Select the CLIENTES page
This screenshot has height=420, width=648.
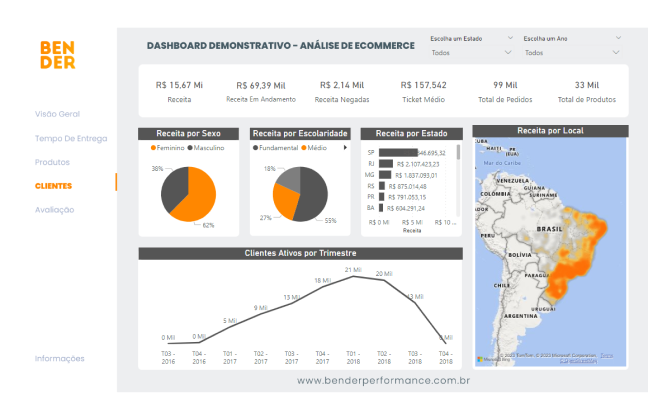tap(53, 186)
